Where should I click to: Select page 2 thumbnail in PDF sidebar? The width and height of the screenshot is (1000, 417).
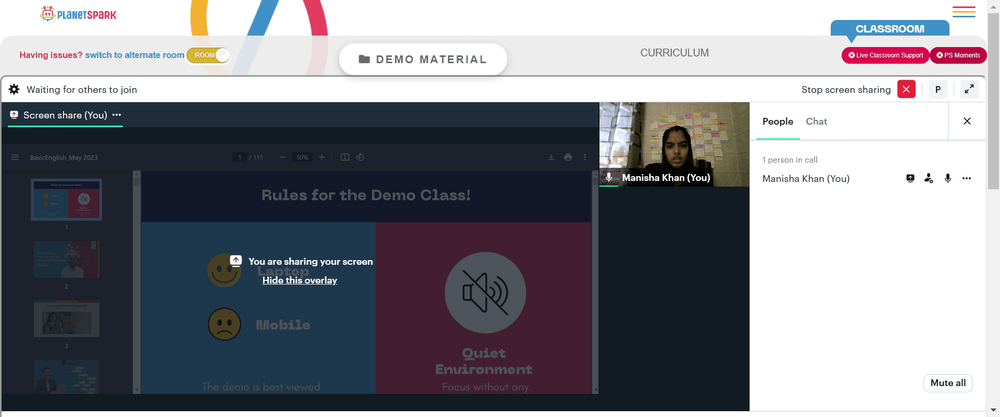(x=66, y=260)
